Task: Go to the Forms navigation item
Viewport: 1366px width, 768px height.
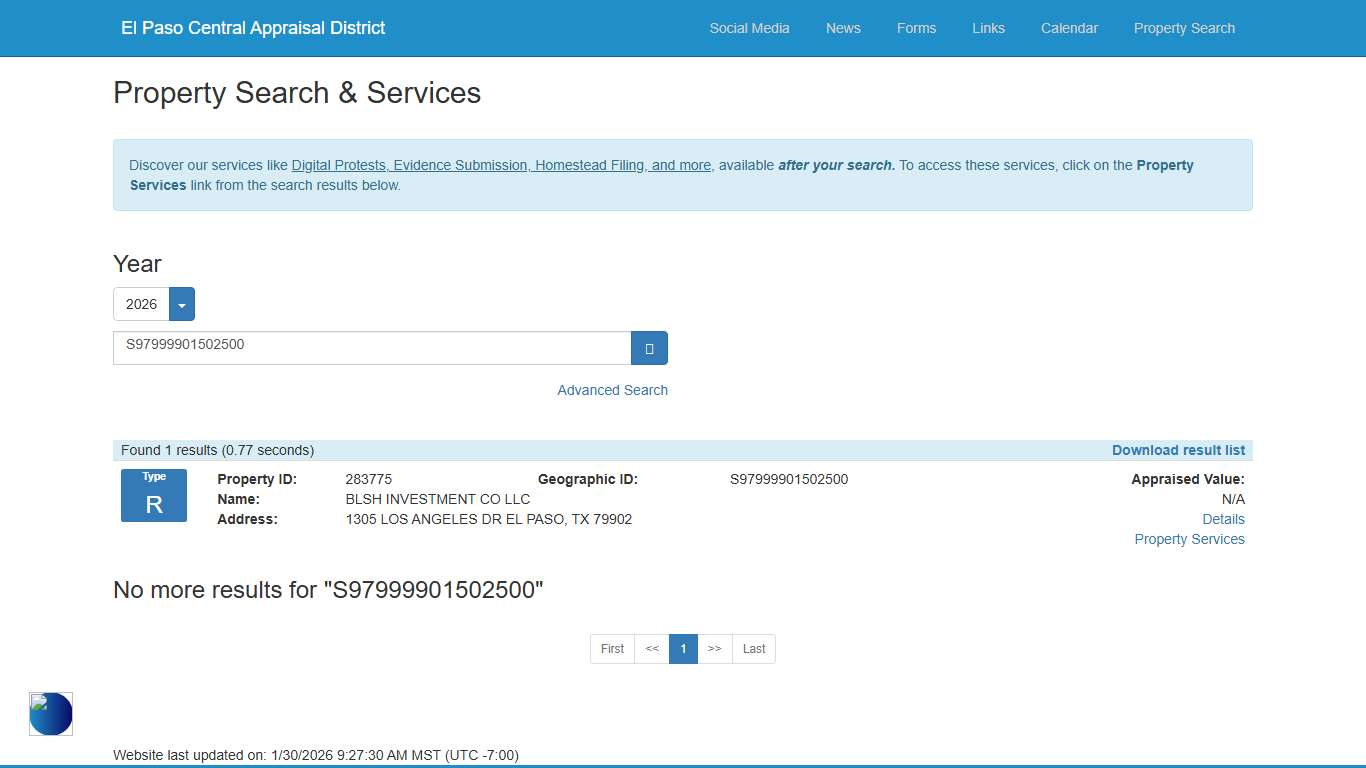Action: point(916,28)
